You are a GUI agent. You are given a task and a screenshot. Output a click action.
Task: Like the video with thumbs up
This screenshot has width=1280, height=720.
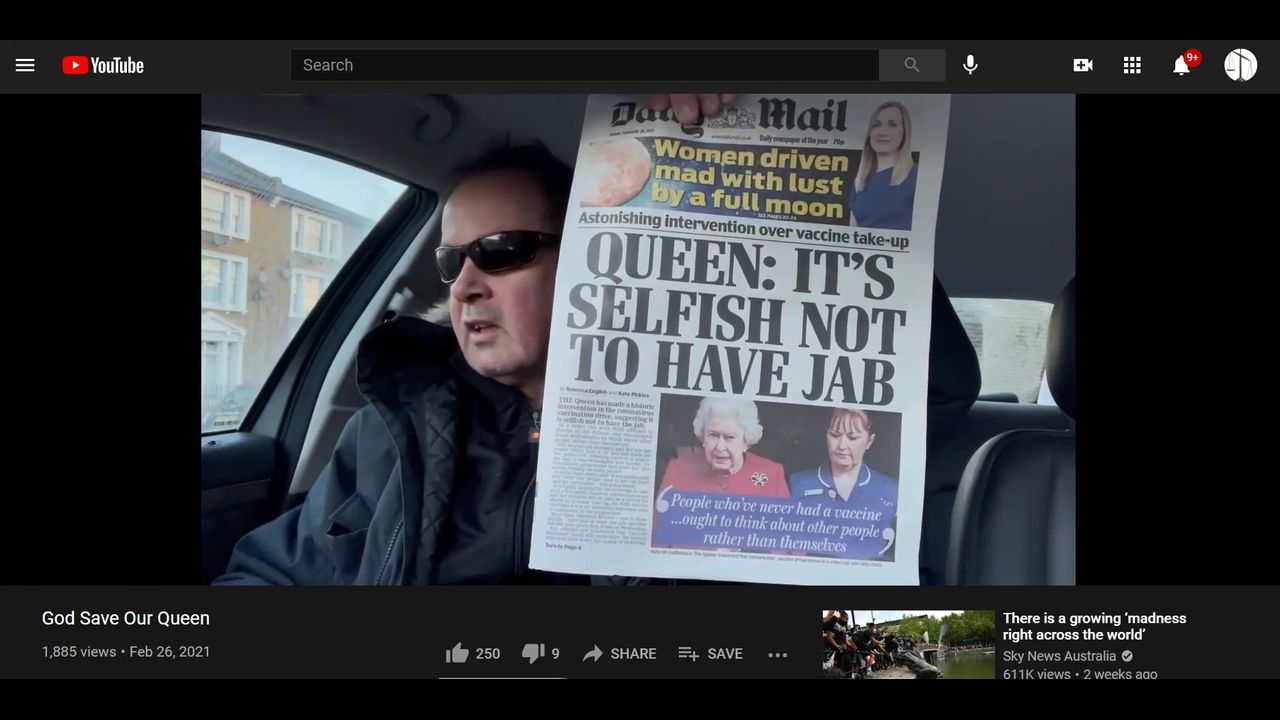coord(458,653)
